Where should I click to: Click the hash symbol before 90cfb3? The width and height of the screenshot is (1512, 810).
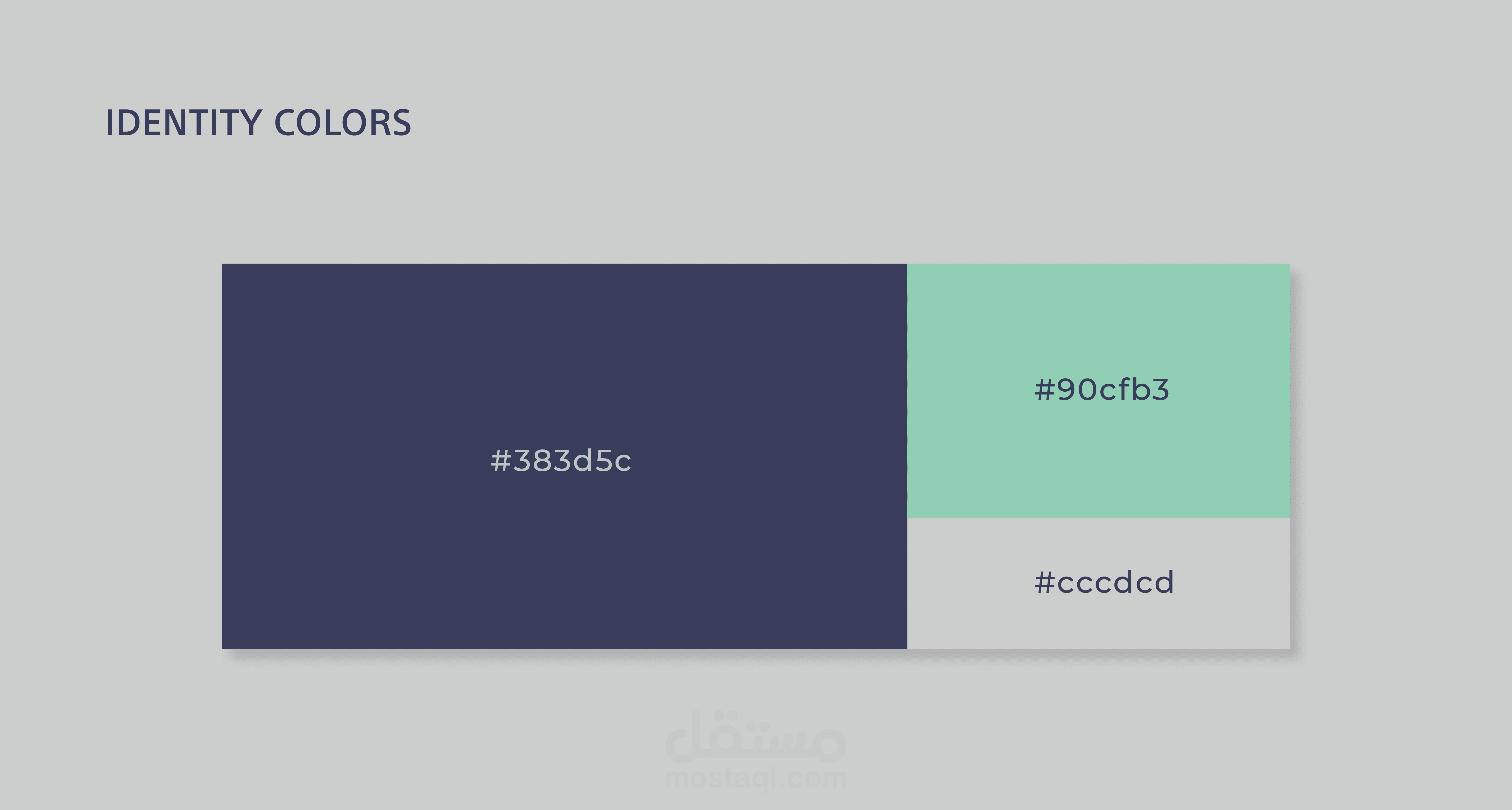(1045, 390)
